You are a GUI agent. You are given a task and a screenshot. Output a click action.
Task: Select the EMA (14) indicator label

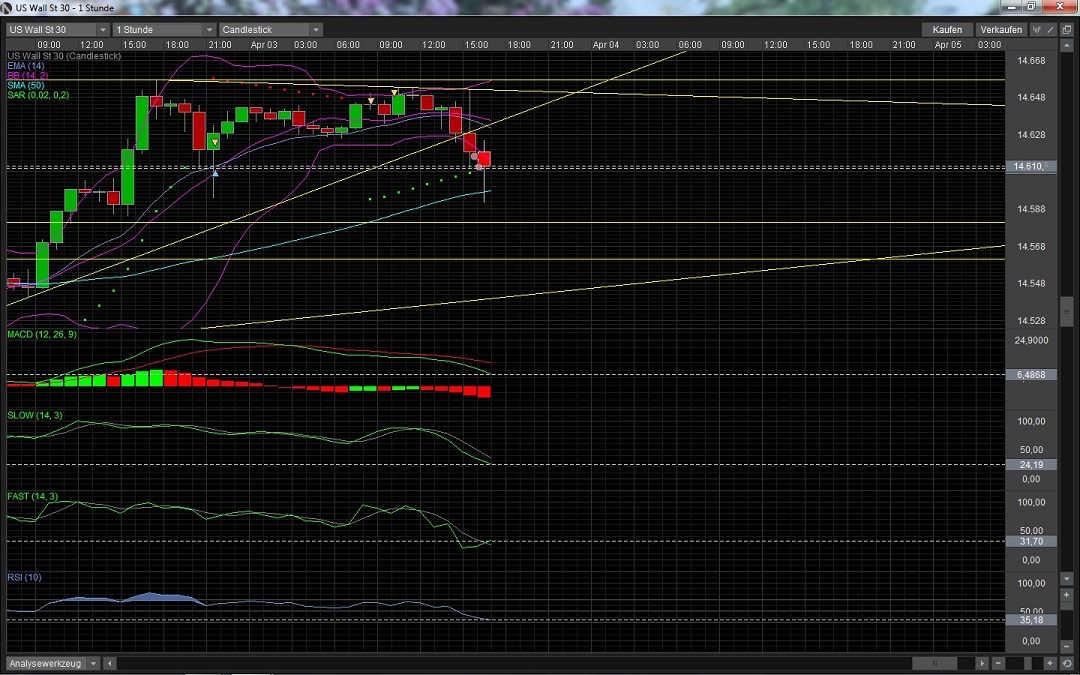25,65
